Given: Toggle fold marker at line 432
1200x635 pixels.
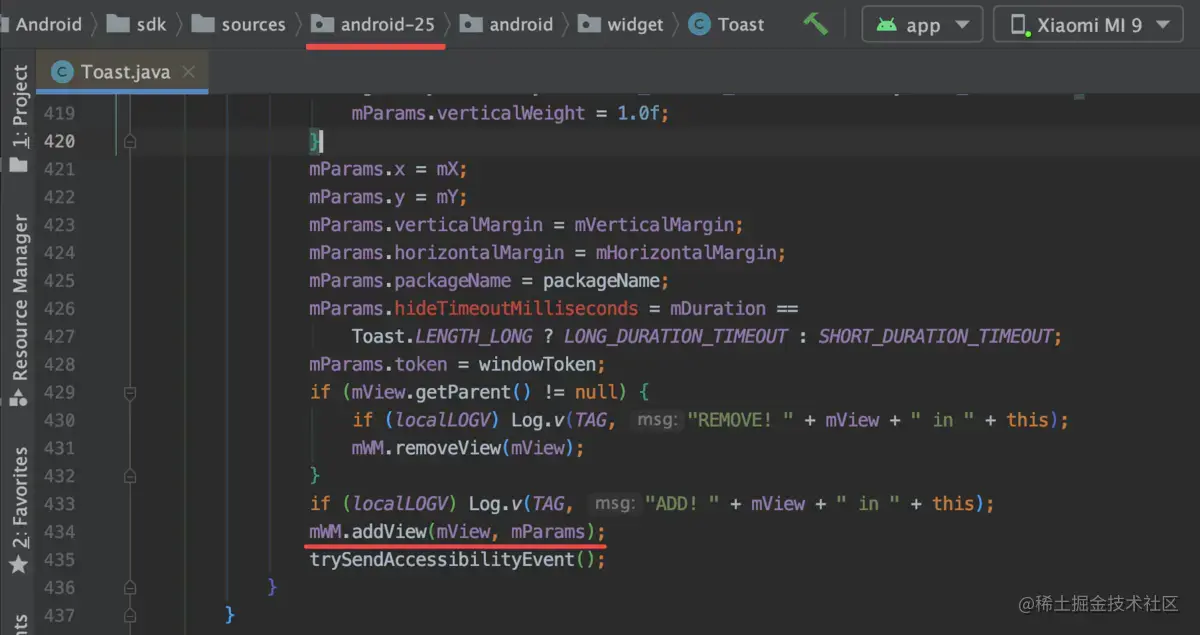Looking at the screenshot, I should [x=129, y=476].
